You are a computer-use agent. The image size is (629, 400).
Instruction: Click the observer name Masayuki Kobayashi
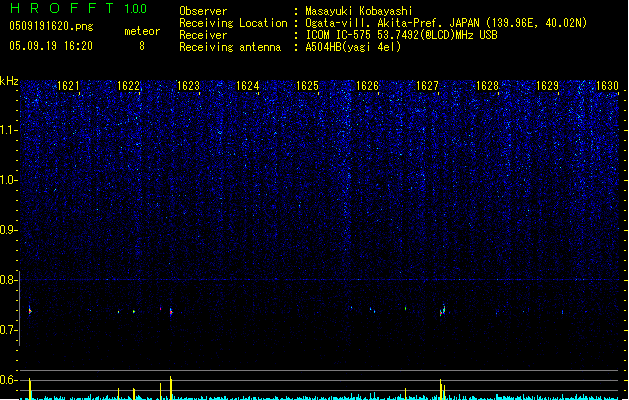point(359,11)
